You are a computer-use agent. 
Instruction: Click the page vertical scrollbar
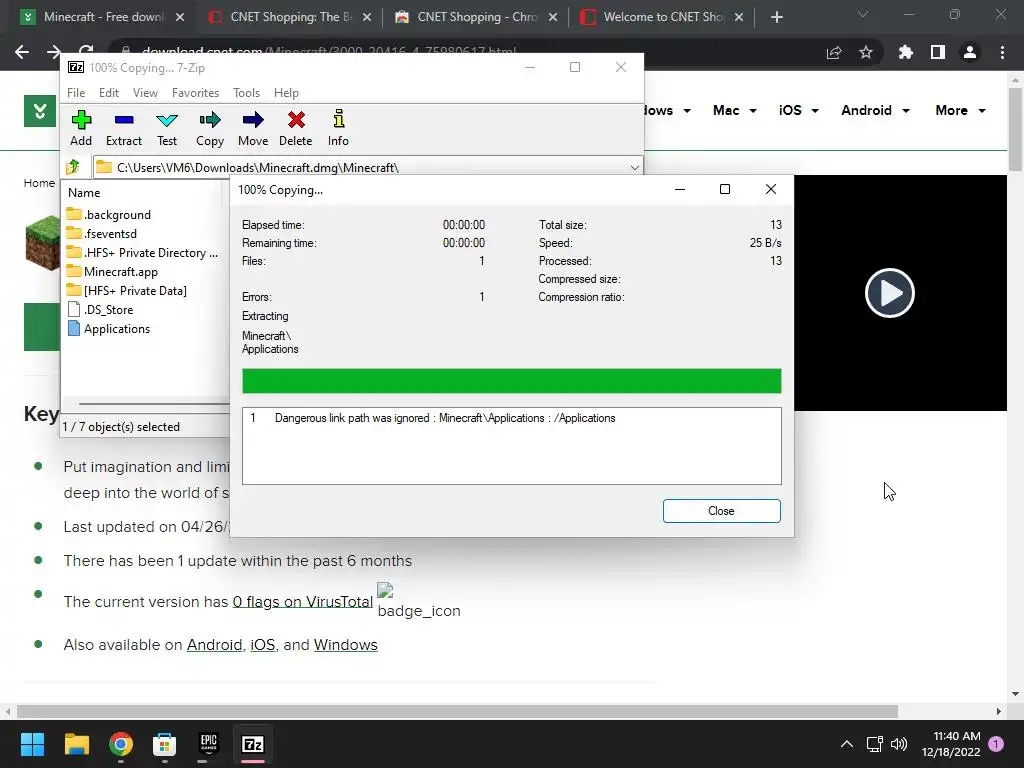pos(1016,129)
